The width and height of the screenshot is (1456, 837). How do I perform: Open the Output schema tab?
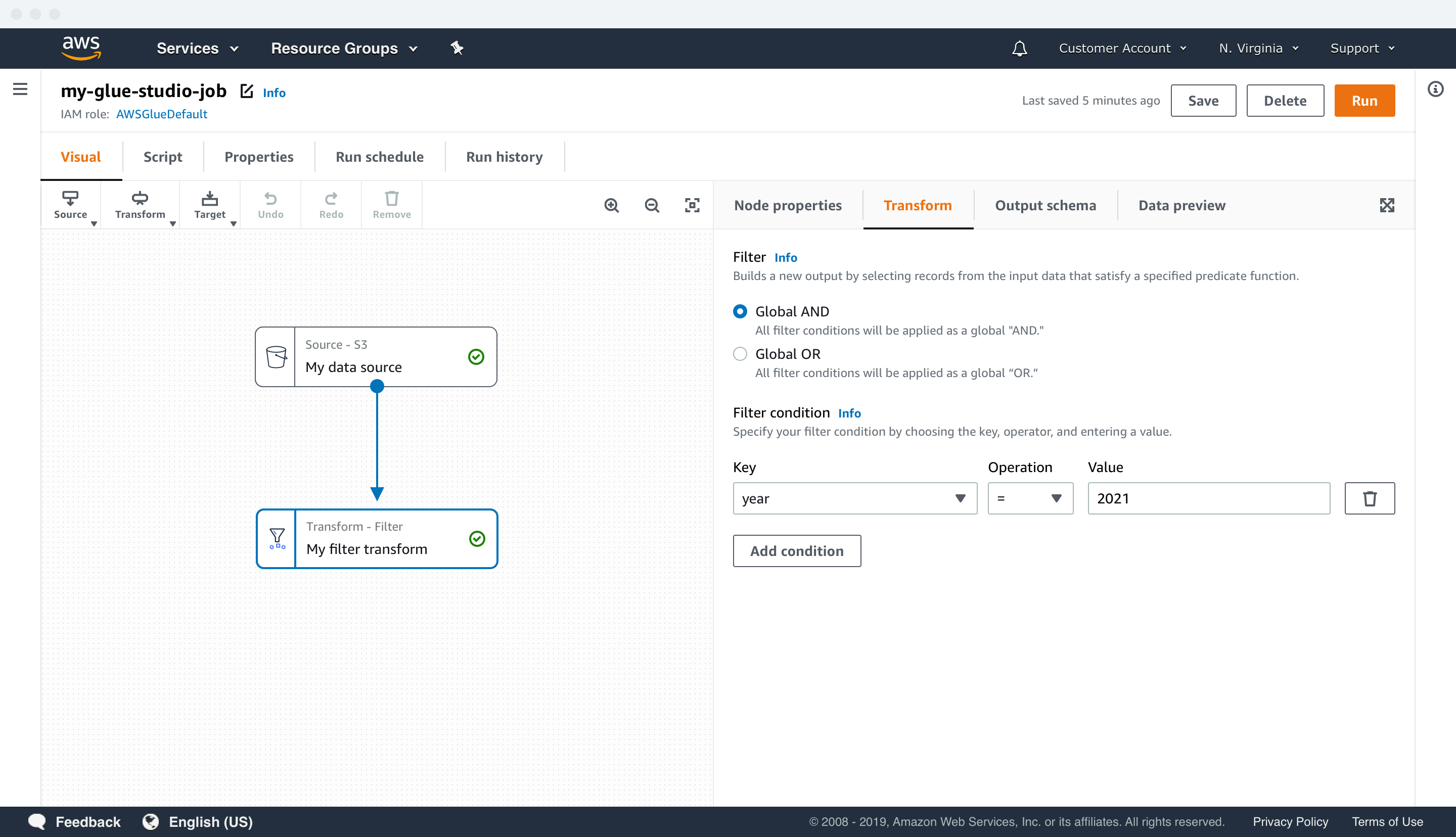1045,205
